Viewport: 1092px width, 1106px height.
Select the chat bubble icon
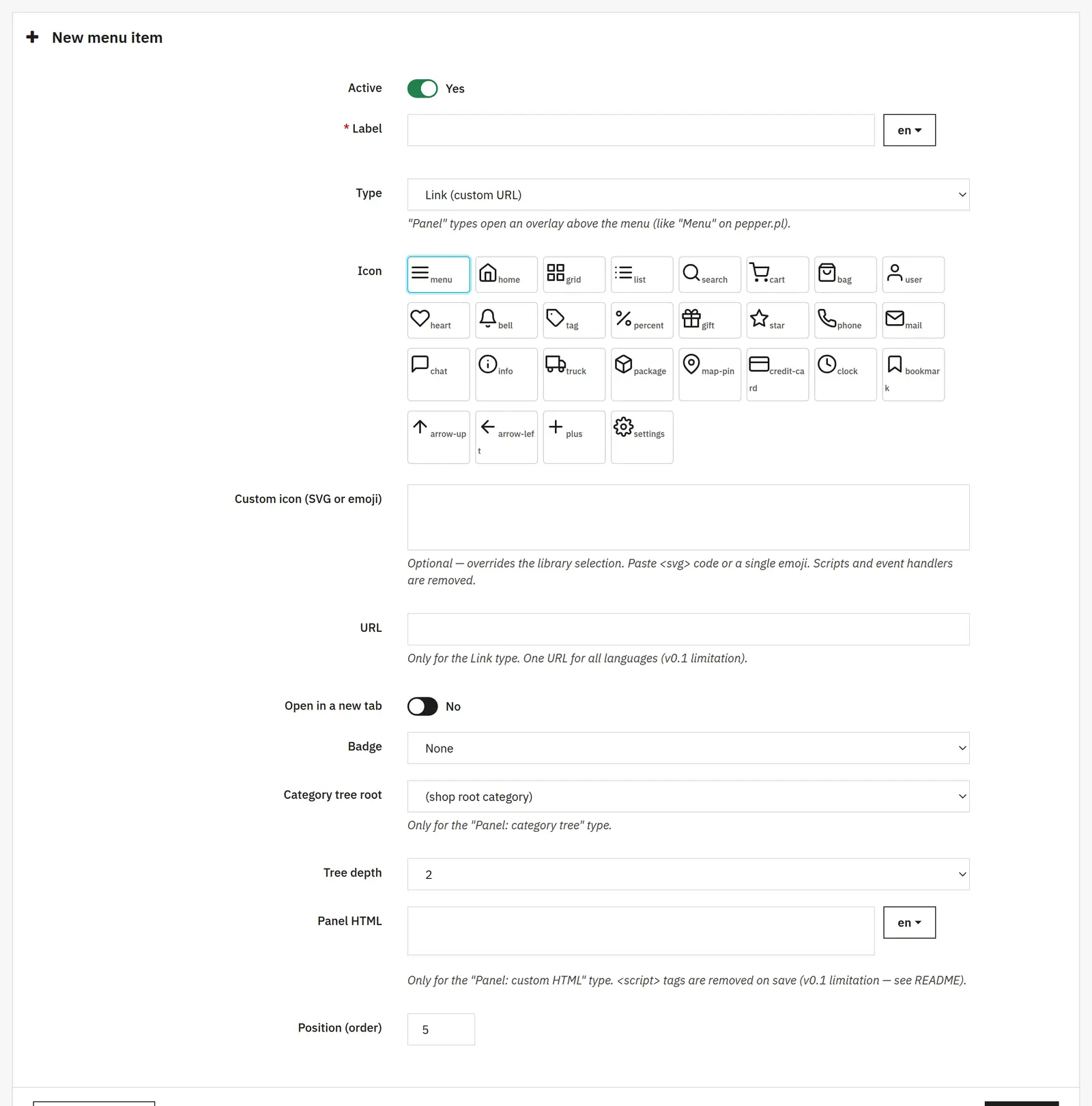(438, 375)
